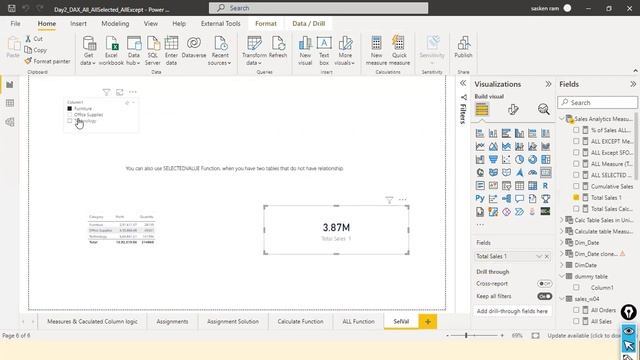
Task: Open Total Sales 1 field dropdown
Action: click(538, 256)
